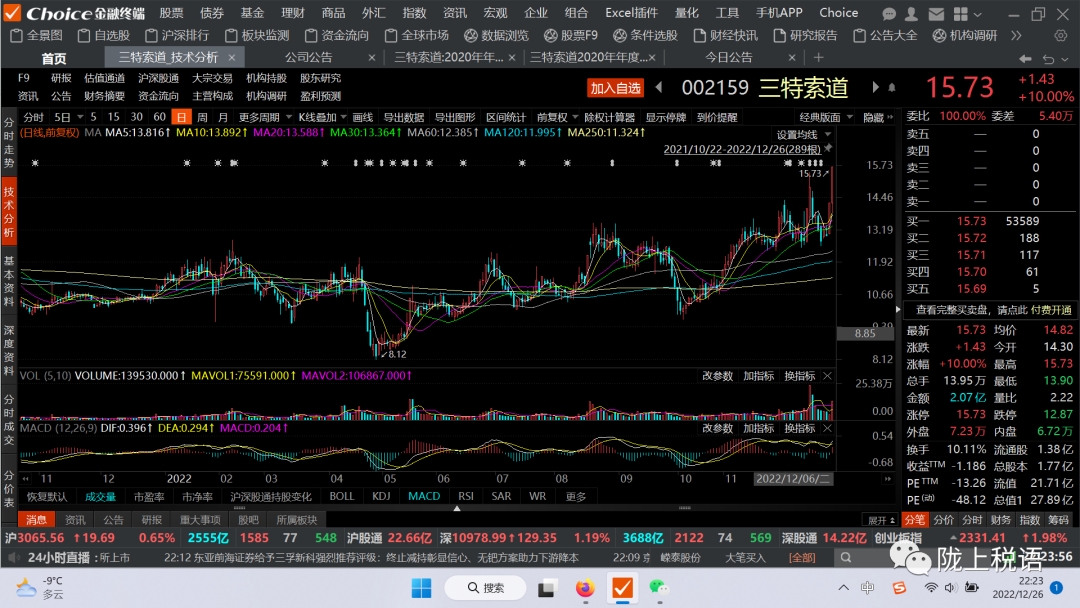Image resolution: width=1080 pixels, height=608 pixels.
Task: Toggle 显示停牌 option
Action: coord(666,118)
